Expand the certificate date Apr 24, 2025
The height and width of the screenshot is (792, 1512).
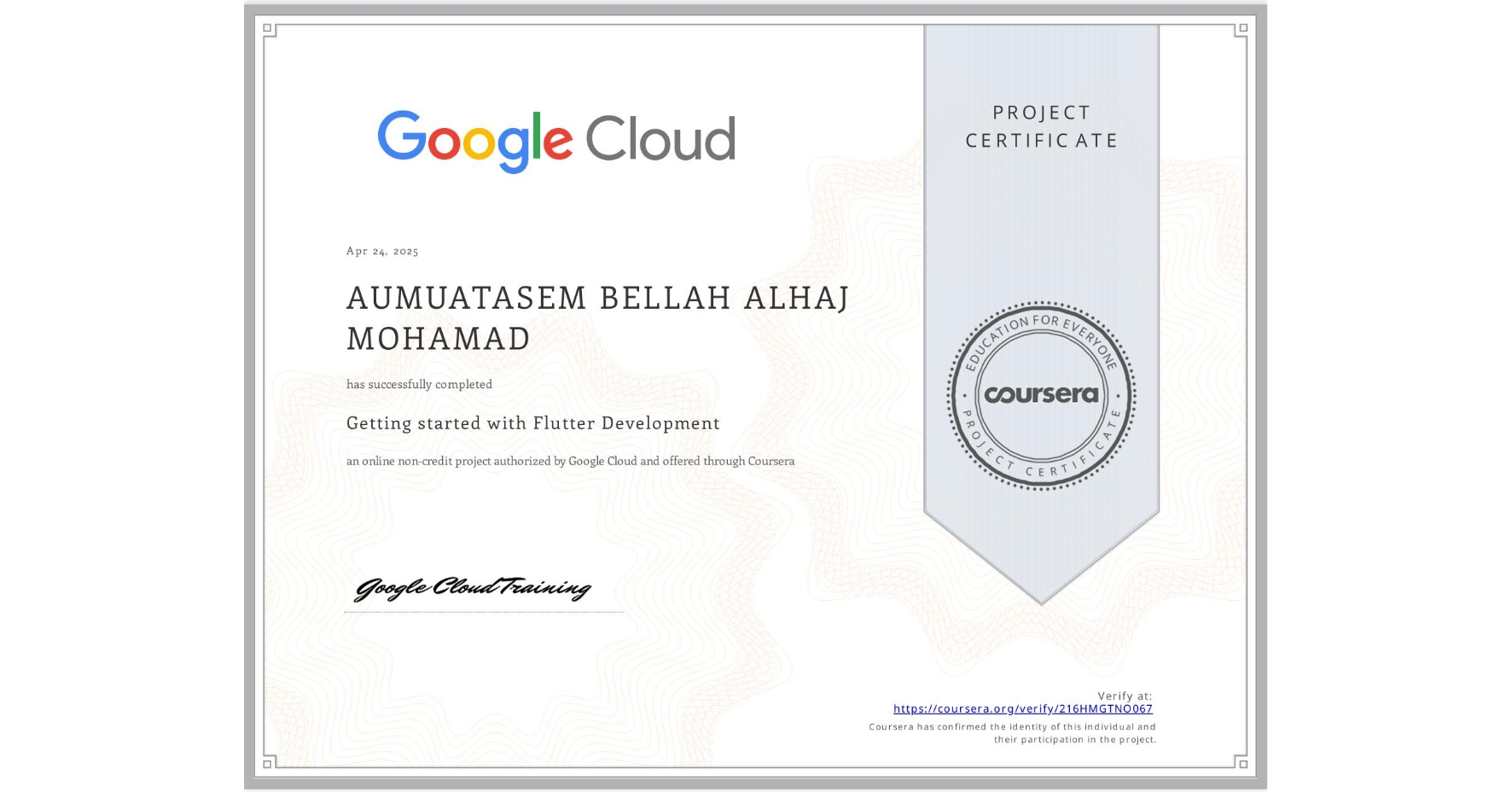381,251
